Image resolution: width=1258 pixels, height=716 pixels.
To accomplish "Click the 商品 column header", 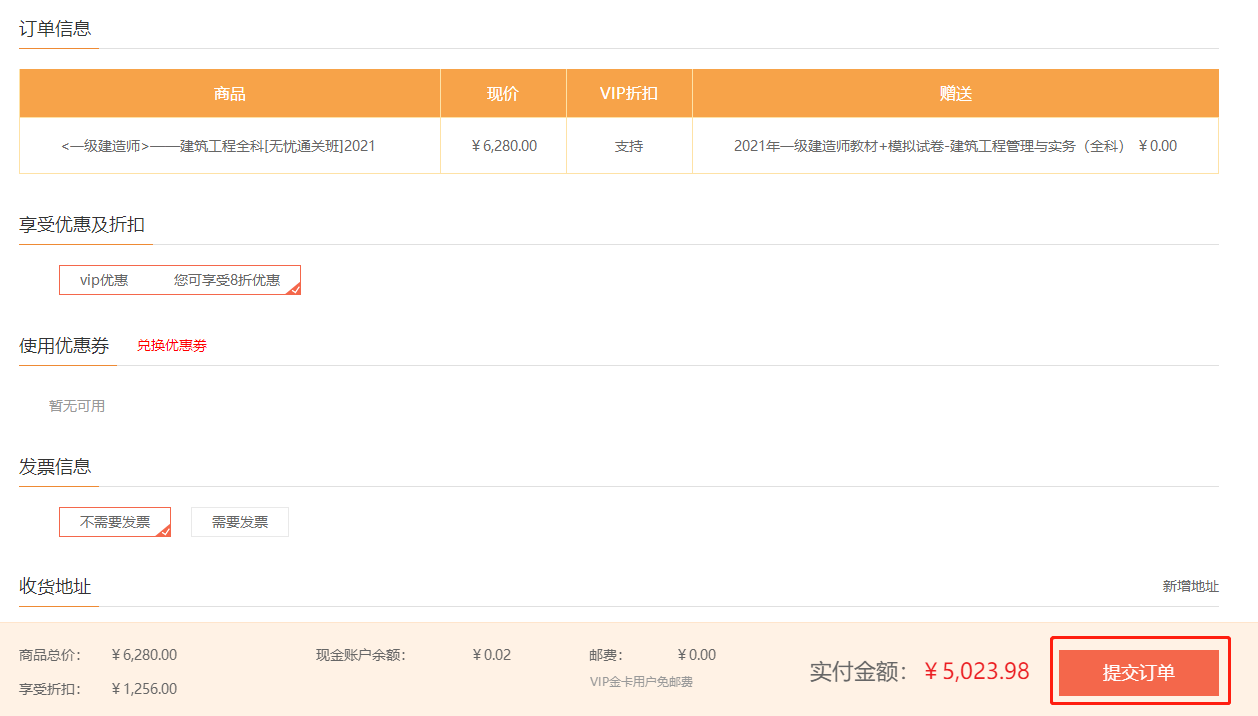I will (x=229, y=92).
